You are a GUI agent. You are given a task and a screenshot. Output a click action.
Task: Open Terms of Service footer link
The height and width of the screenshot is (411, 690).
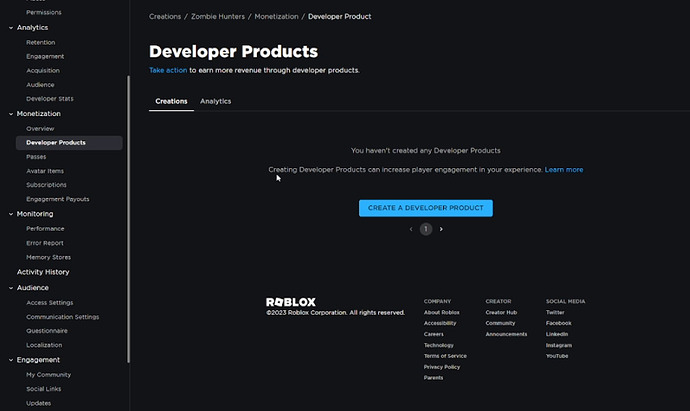coord(445,356)
